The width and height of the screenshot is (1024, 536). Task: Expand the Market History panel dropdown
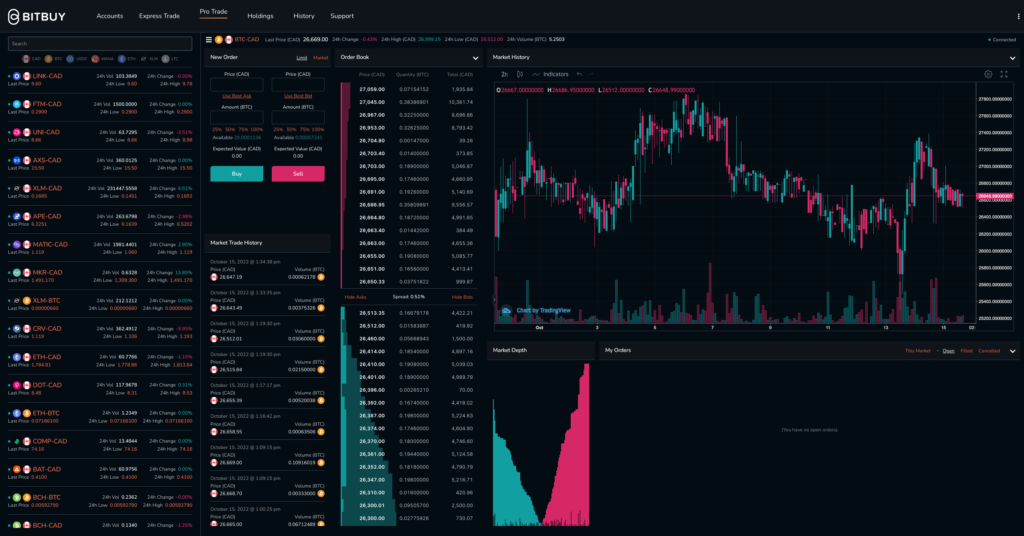click(1013, 58)
